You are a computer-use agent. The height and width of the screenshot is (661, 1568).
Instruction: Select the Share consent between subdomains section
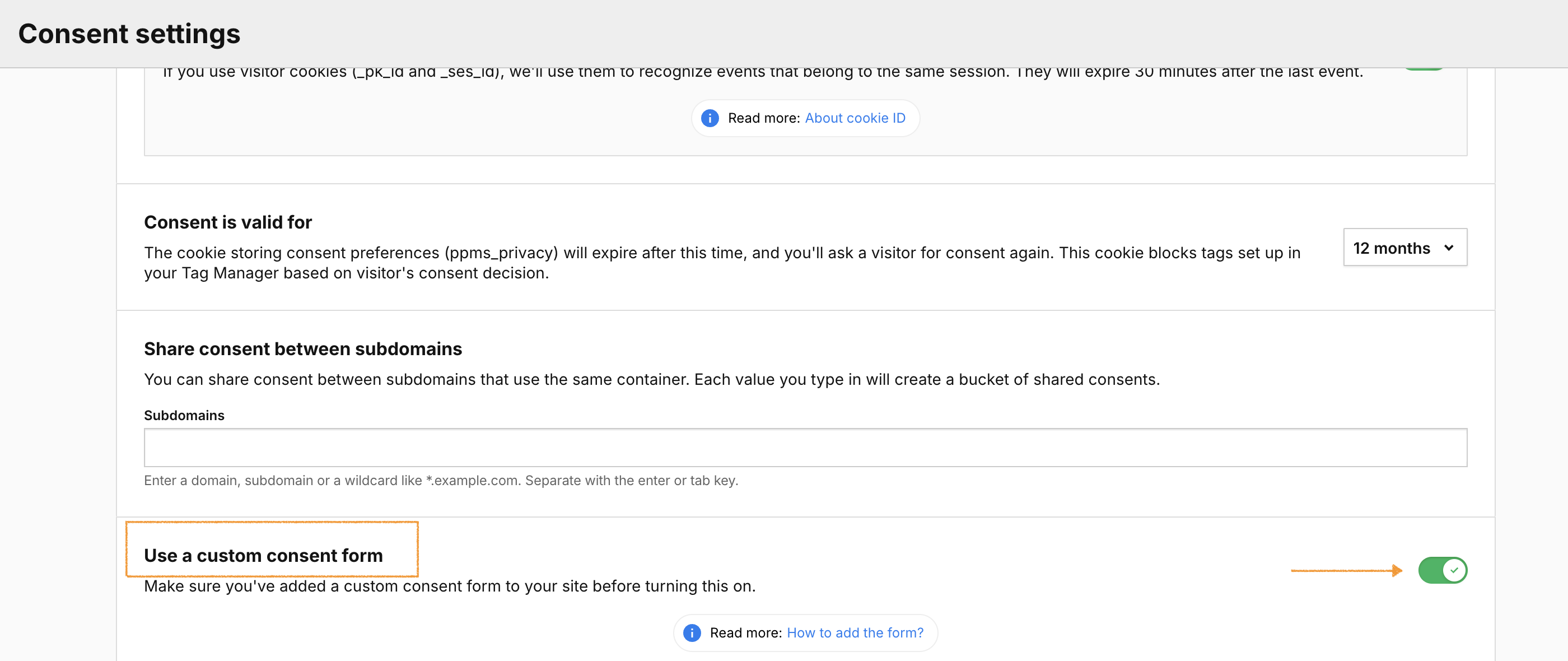tap(302, 348)
